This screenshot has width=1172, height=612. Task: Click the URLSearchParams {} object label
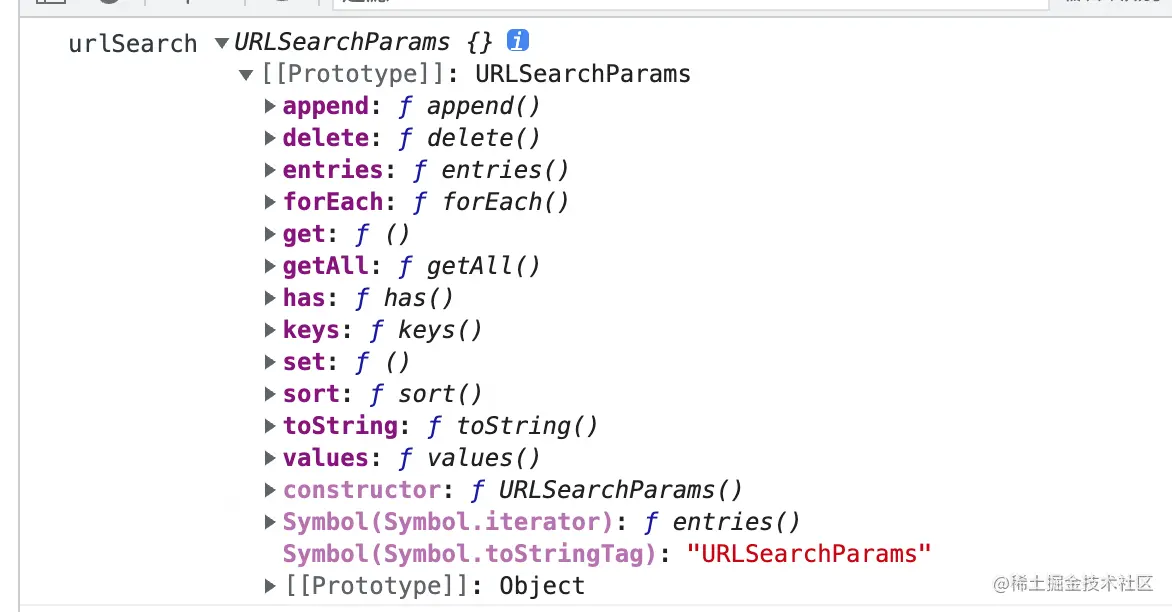pos(363,42)
